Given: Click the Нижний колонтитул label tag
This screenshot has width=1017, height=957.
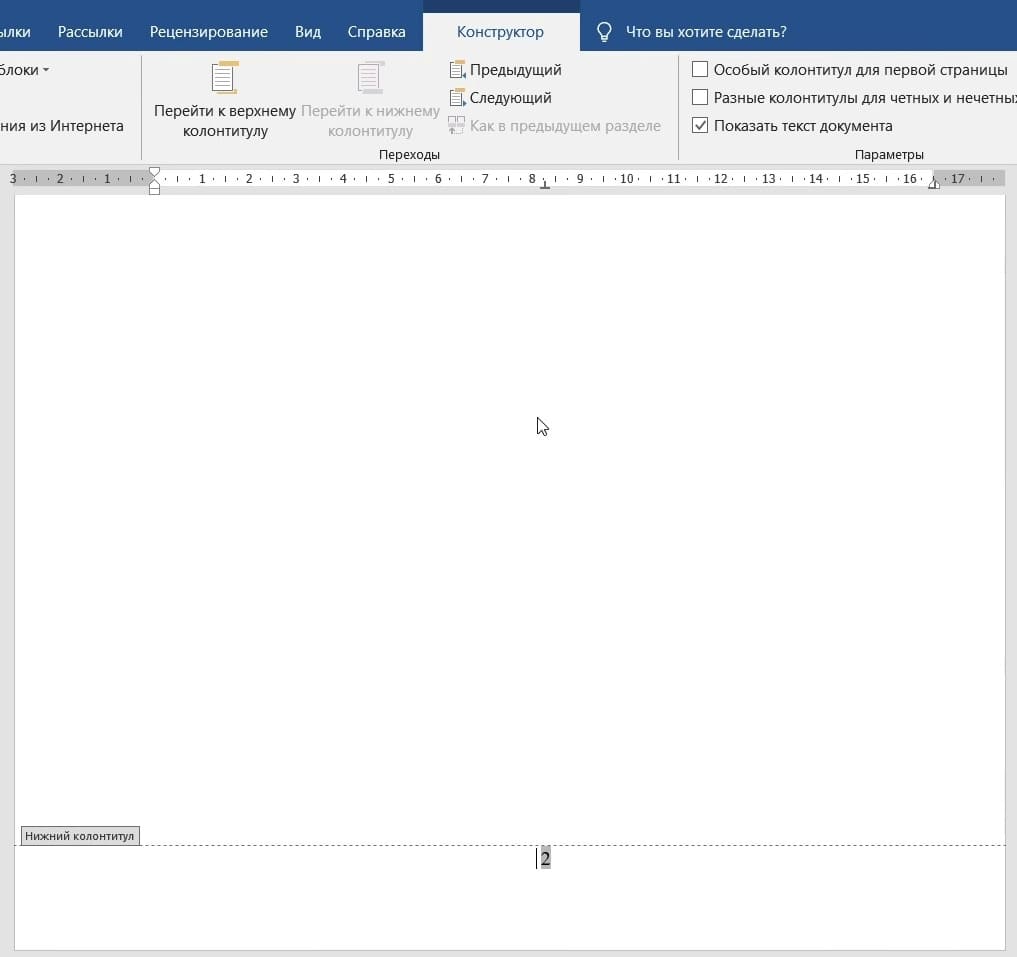Looking at the screenshot, I should coord(80,836).
